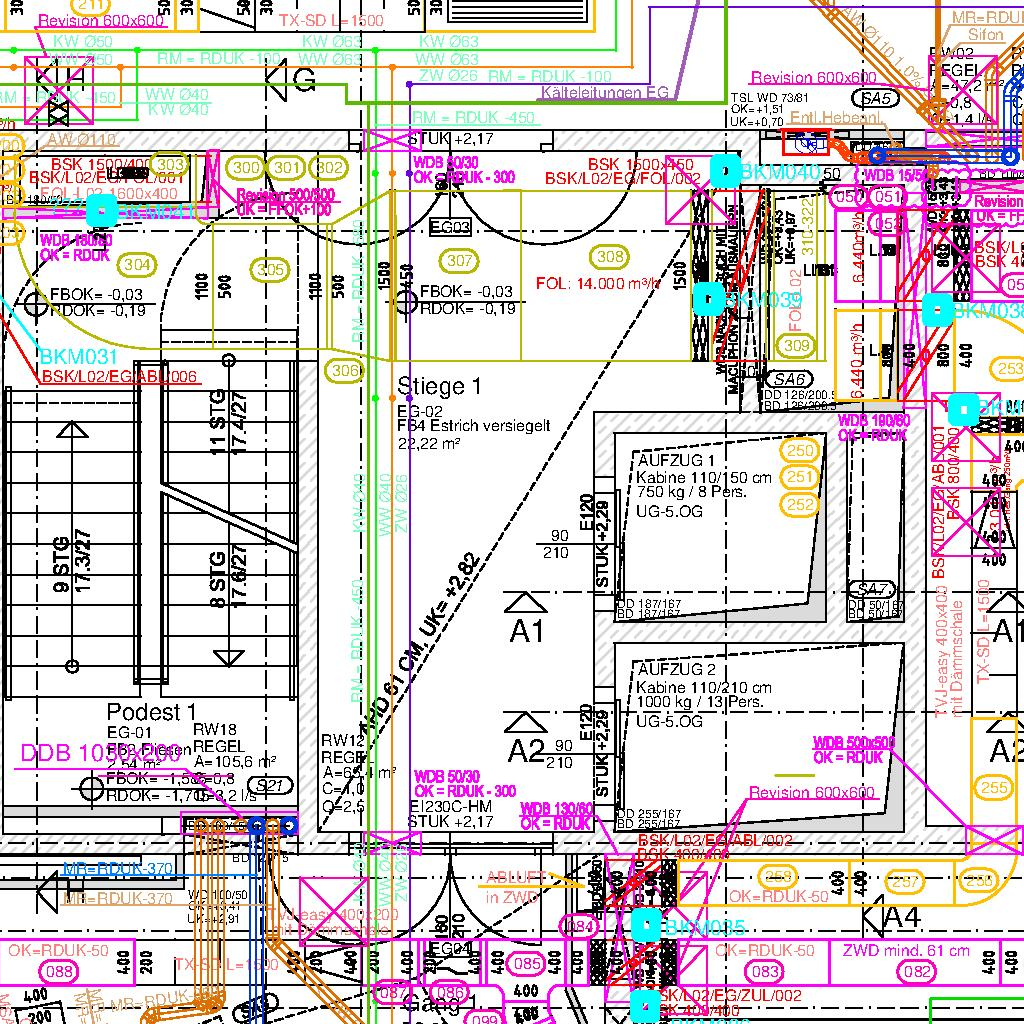Click 'Kabine 110/150 cm' text
This screenshot has width=1024, height=1024.
click(x=704, y=477)
